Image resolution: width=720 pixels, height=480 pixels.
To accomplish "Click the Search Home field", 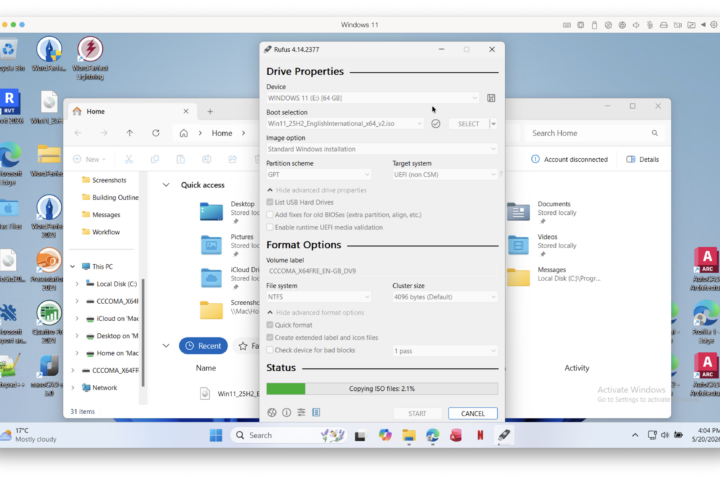I will click(x=594, y=133).
